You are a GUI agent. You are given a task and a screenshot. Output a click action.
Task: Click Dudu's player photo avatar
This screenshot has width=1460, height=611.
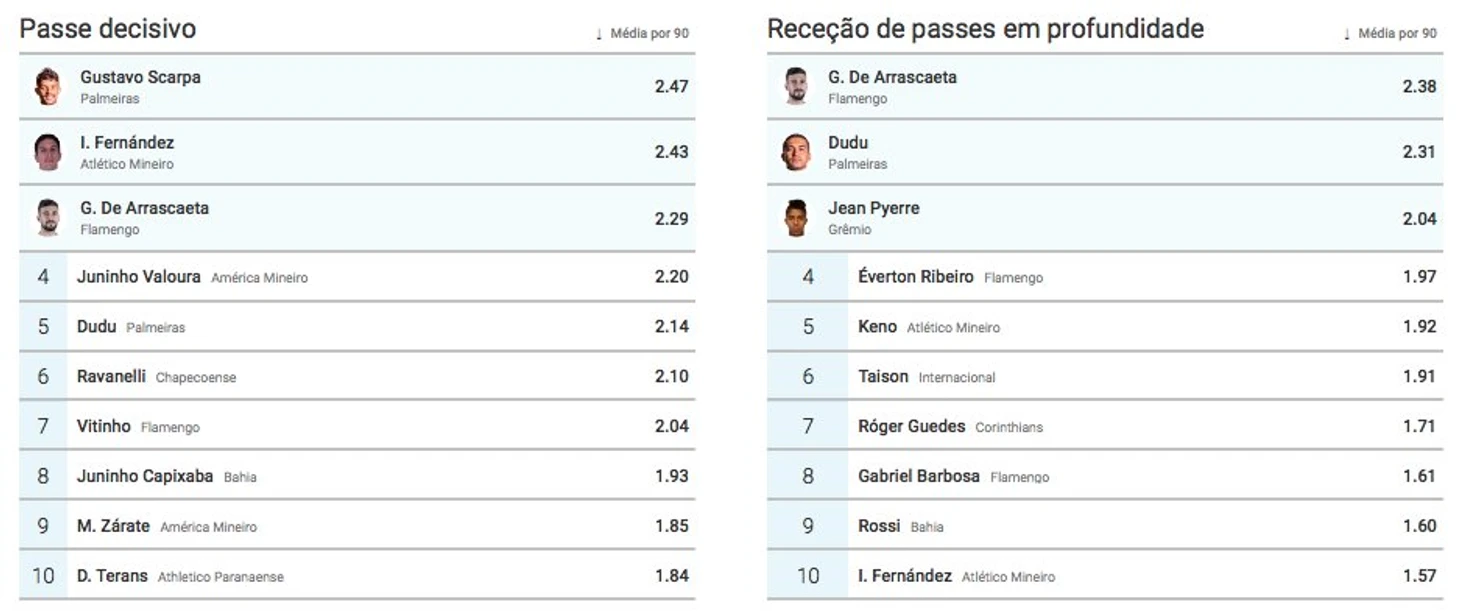coord(795,152)
